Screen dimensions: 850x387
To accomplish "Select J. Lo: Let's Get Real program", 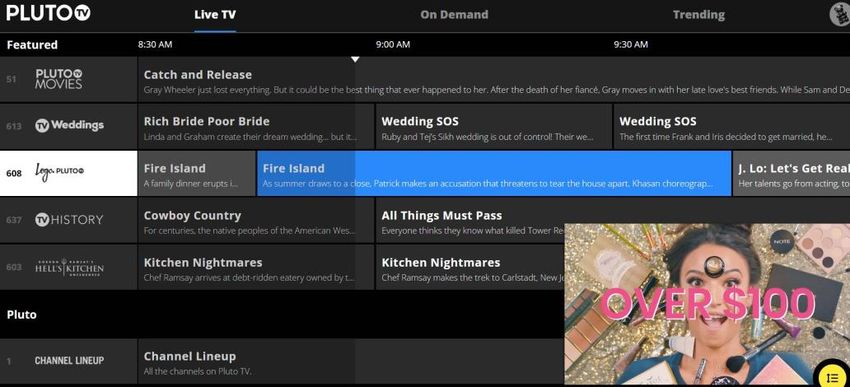I will pos(791,173).
